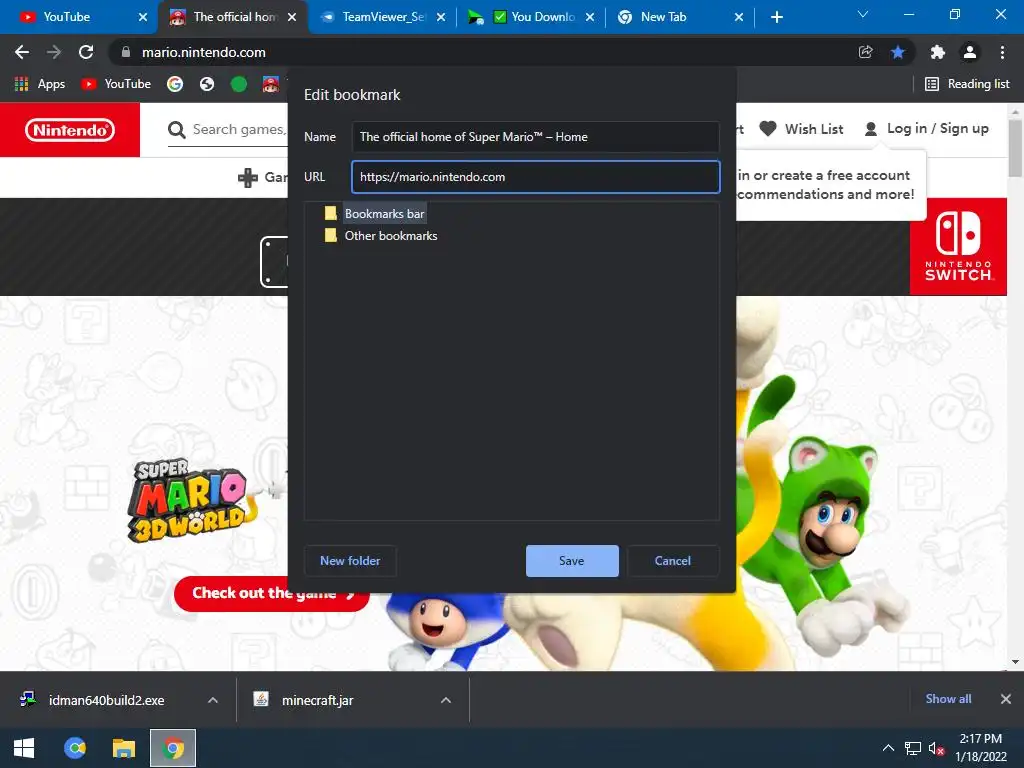Open the Wish List heart link

pyautogui.click(x=801, y=129)
